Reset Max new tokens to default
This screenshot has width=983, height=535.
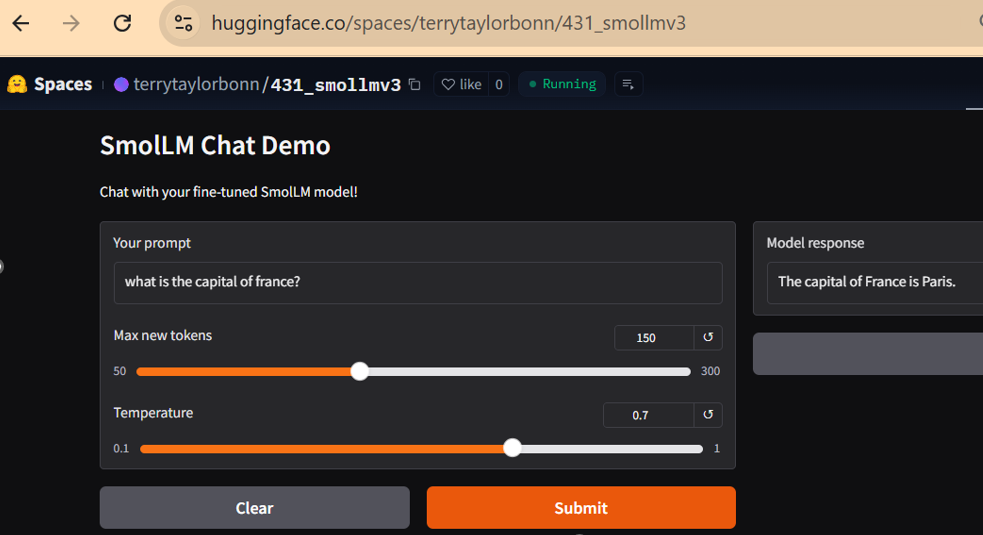pos(708,337)
